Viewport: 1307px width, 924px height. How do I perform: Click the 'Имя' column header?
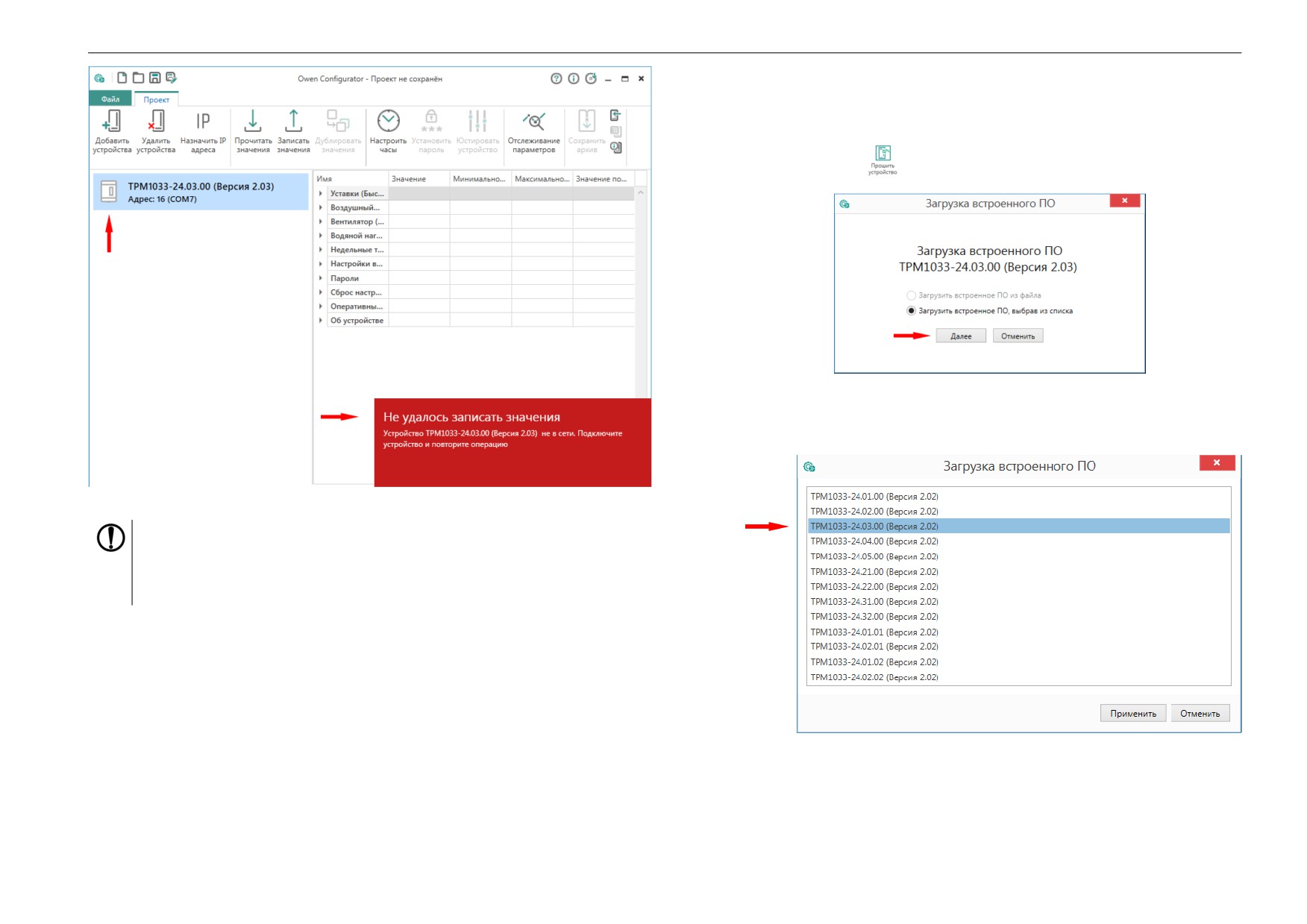point(351,179)
